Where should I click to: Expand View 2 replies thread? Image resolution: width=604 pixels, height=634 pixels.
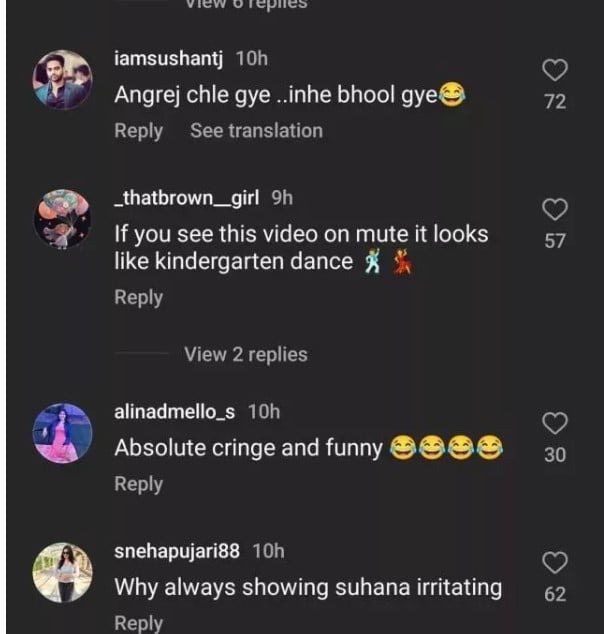pyautogui.click(x=245, y=354)
